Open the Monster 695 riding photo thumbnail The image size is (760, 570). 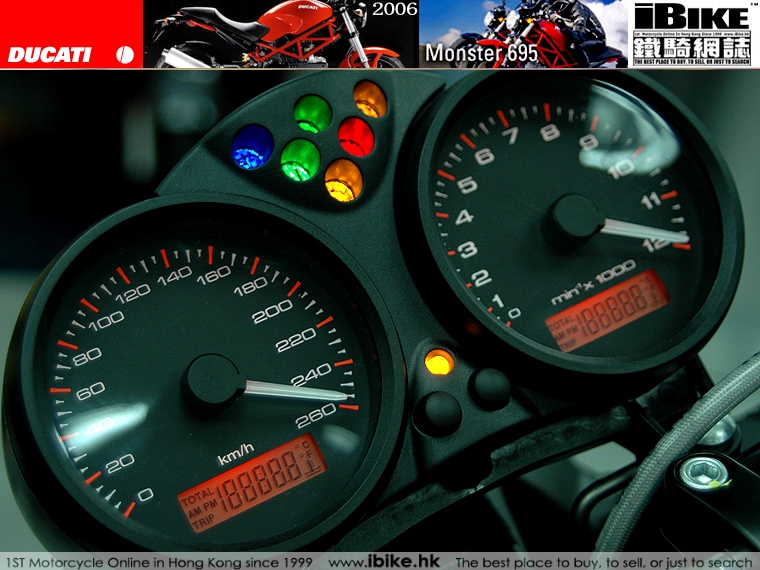[523, 34]
